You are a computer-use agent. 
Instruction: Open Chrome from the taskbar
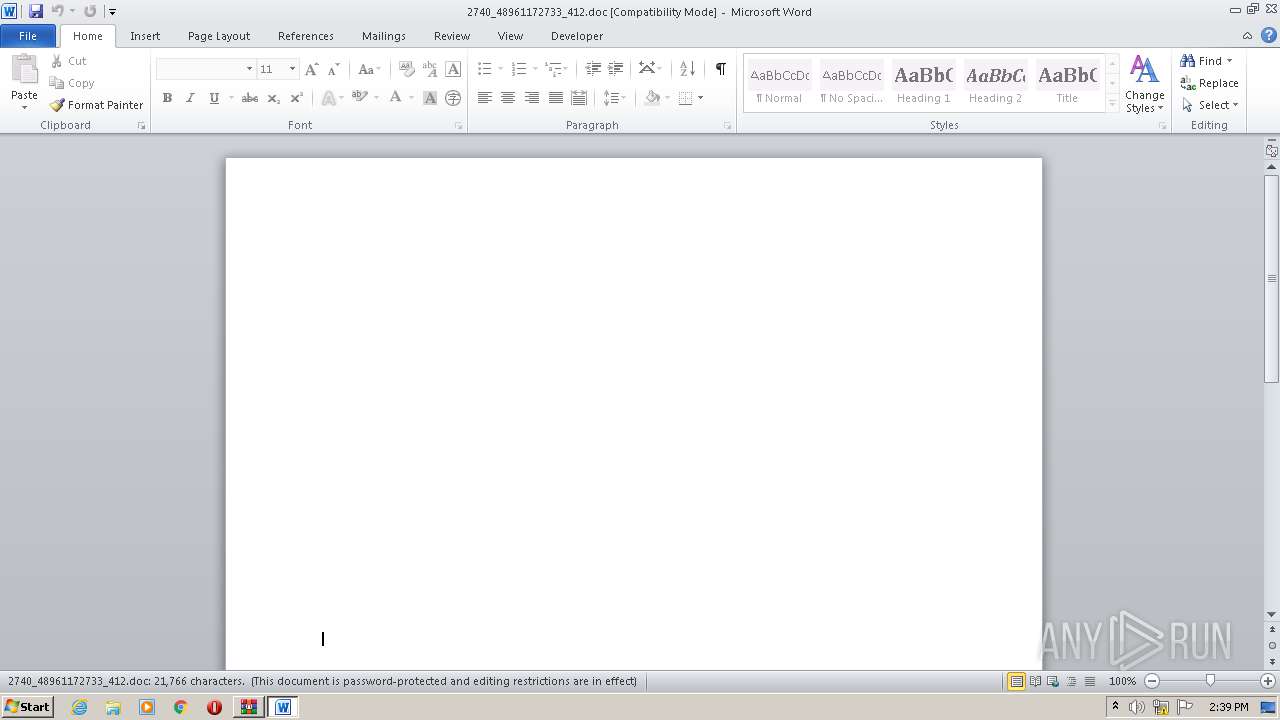tap(180, 707)
